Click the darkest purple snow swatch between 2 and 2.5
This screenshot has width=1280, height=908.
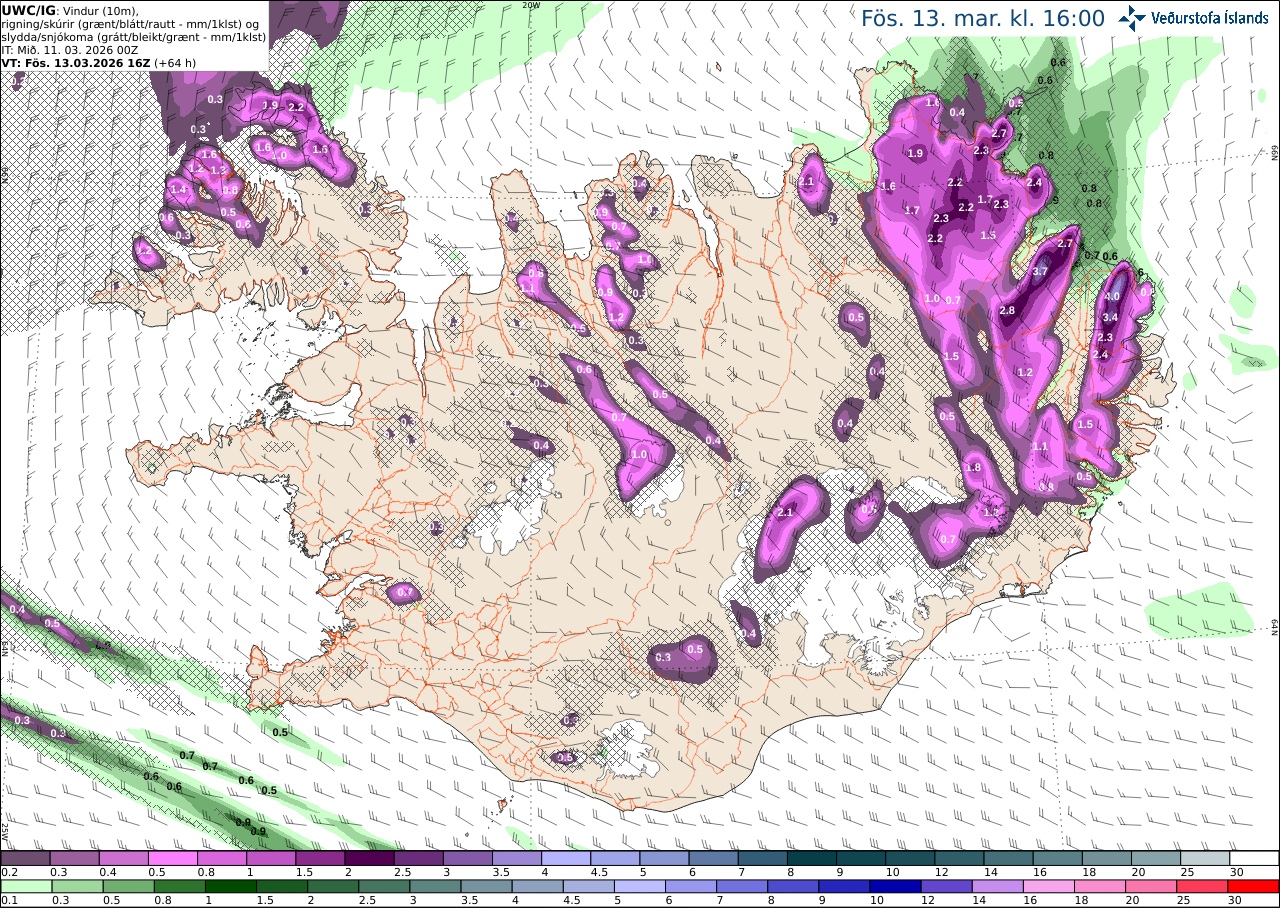[369, 858]
